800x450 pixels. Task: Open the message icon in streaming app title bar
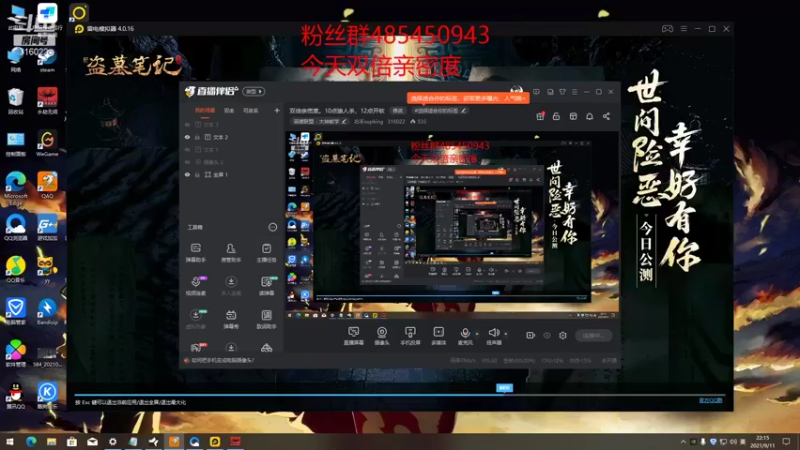536,92
